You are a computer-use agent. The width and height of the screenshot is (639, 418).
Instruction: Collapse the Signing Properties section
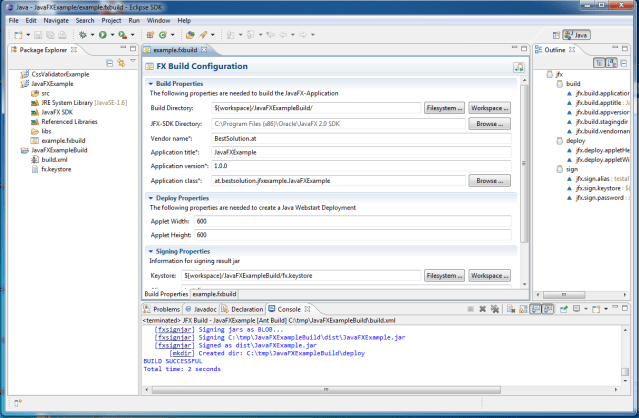pos(150,251)
